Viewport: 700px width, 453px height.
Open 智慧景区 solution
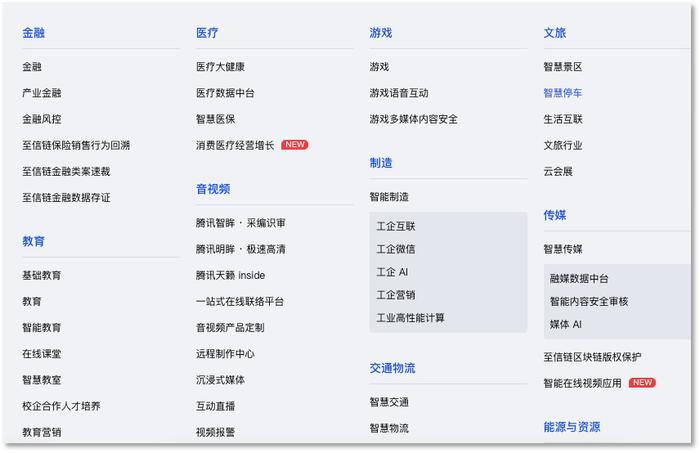click(x=563, y=66)
